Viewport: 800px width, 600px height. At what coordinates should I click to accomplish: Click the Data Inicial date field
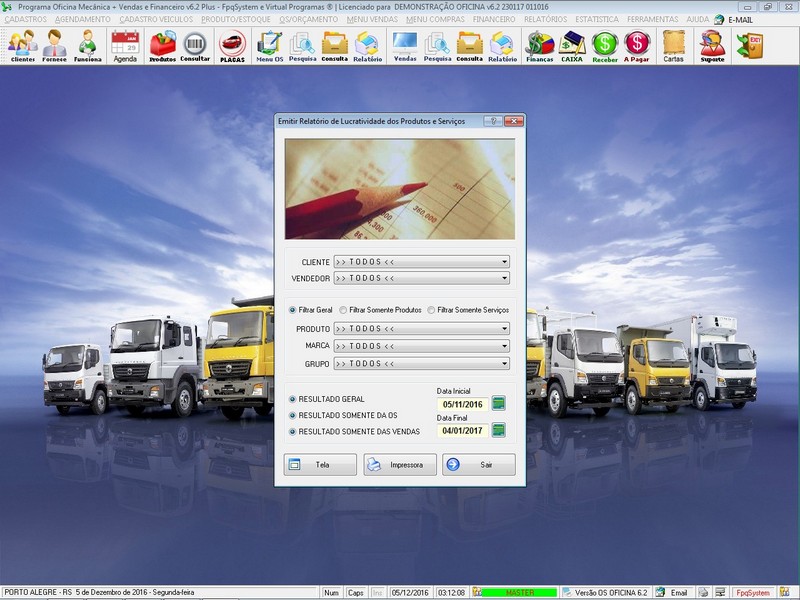(463, 404)
